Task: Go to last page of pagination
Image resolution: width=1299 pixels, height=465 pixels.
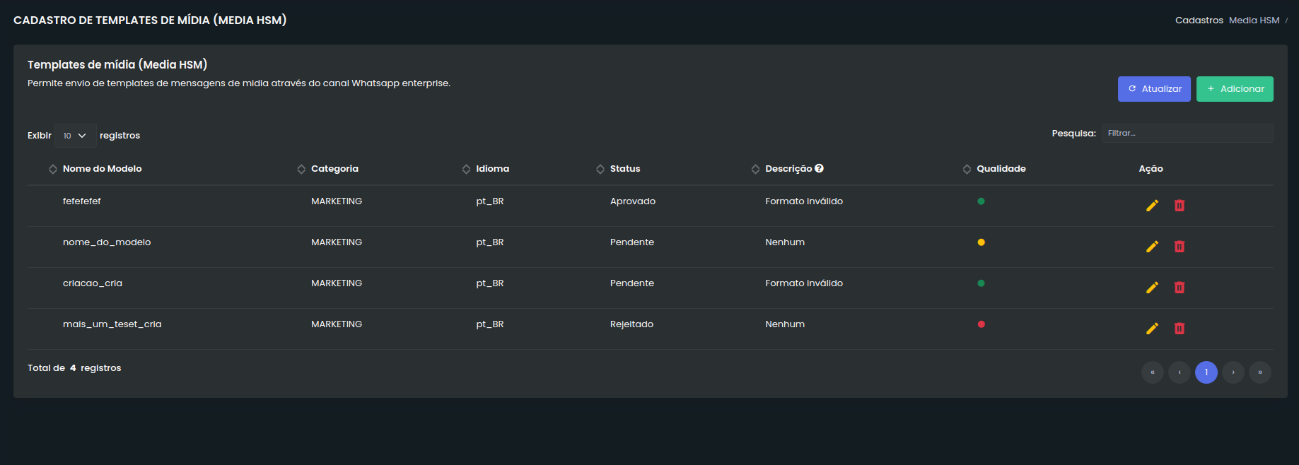Action: click(x=1260, y=372)
